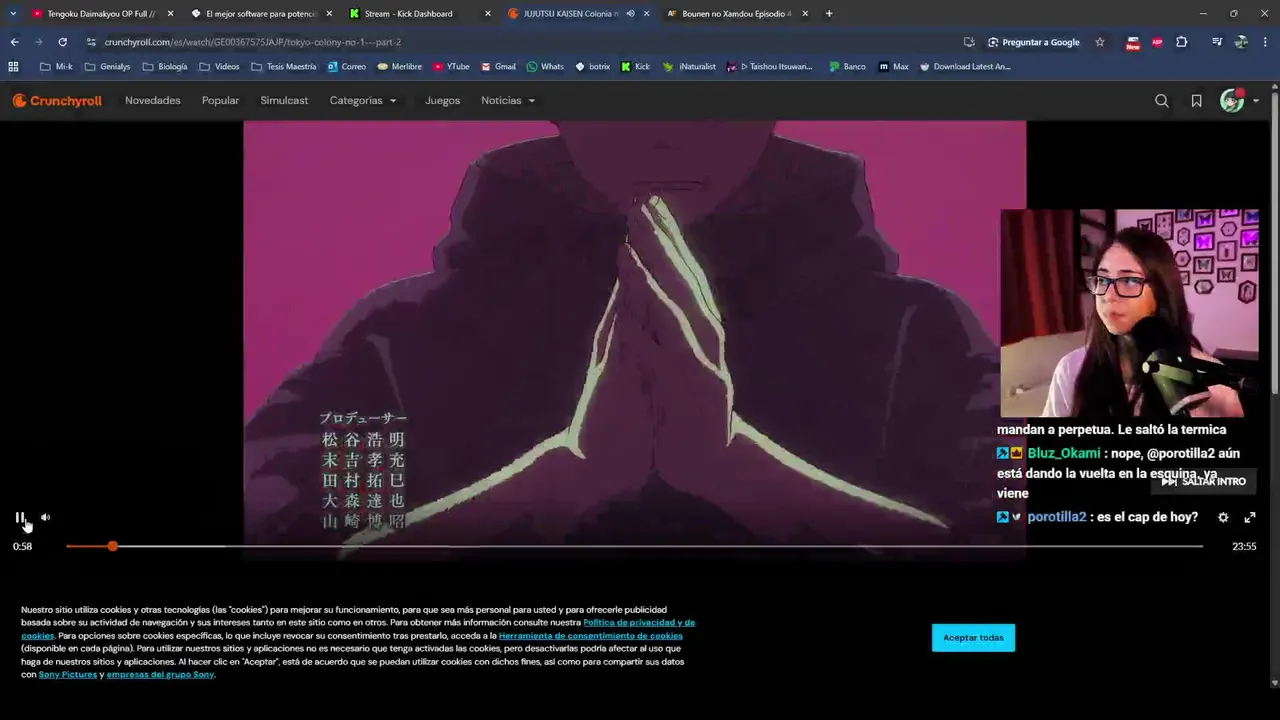Viewport: 1280px width, 720px height.
Task: Enter fullscreen video mode
Action: [x=1249, y=517]
